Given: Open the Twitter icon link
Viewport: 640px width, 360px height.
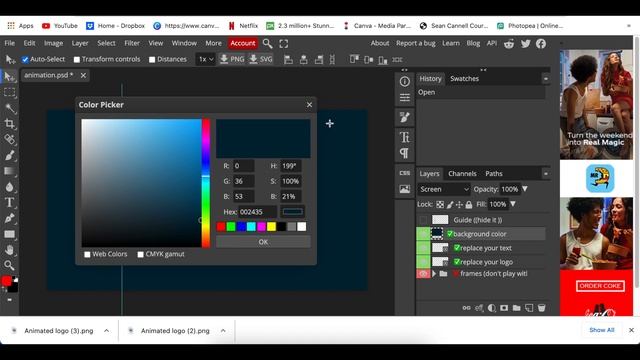Looking at the screenshot, I should [525, 44].
